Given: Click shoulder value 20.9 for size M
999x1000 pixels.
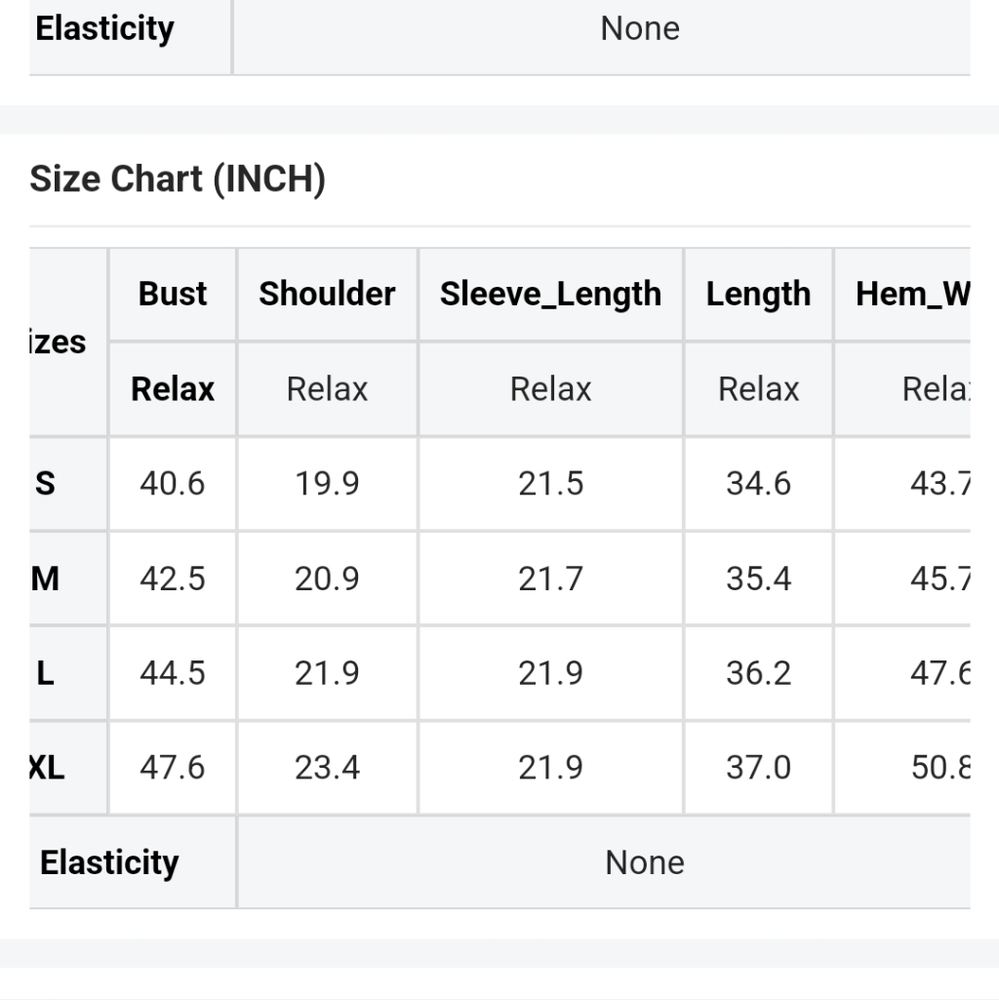Looking at the screenshot, I should point(327,578).
